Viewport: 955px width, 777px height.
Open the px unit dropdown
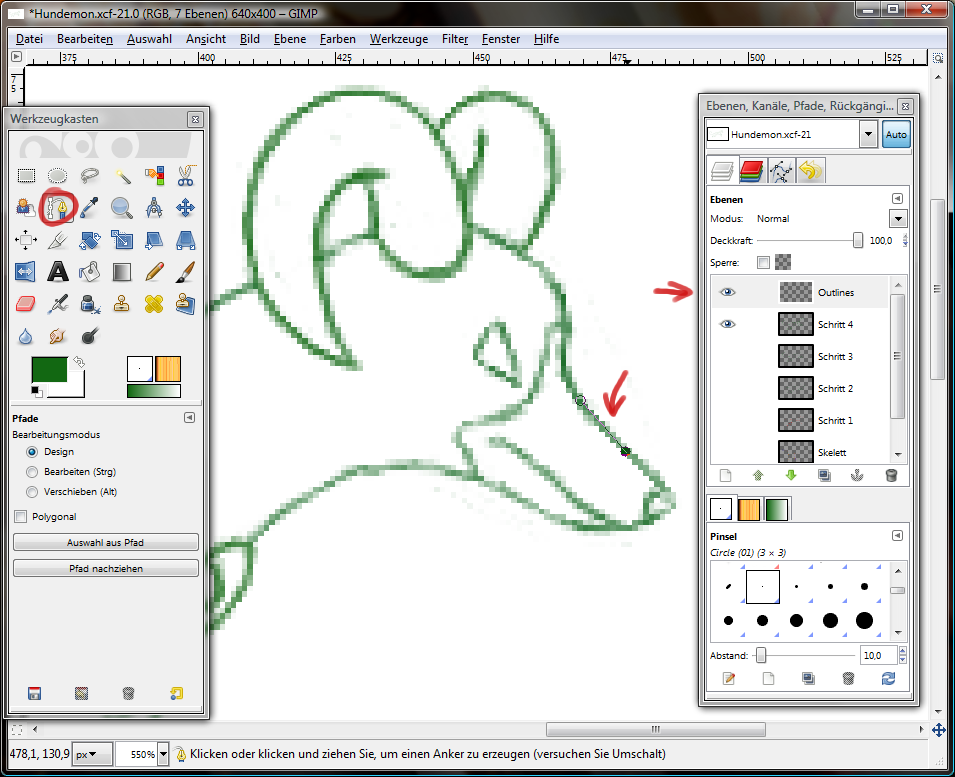92,754
